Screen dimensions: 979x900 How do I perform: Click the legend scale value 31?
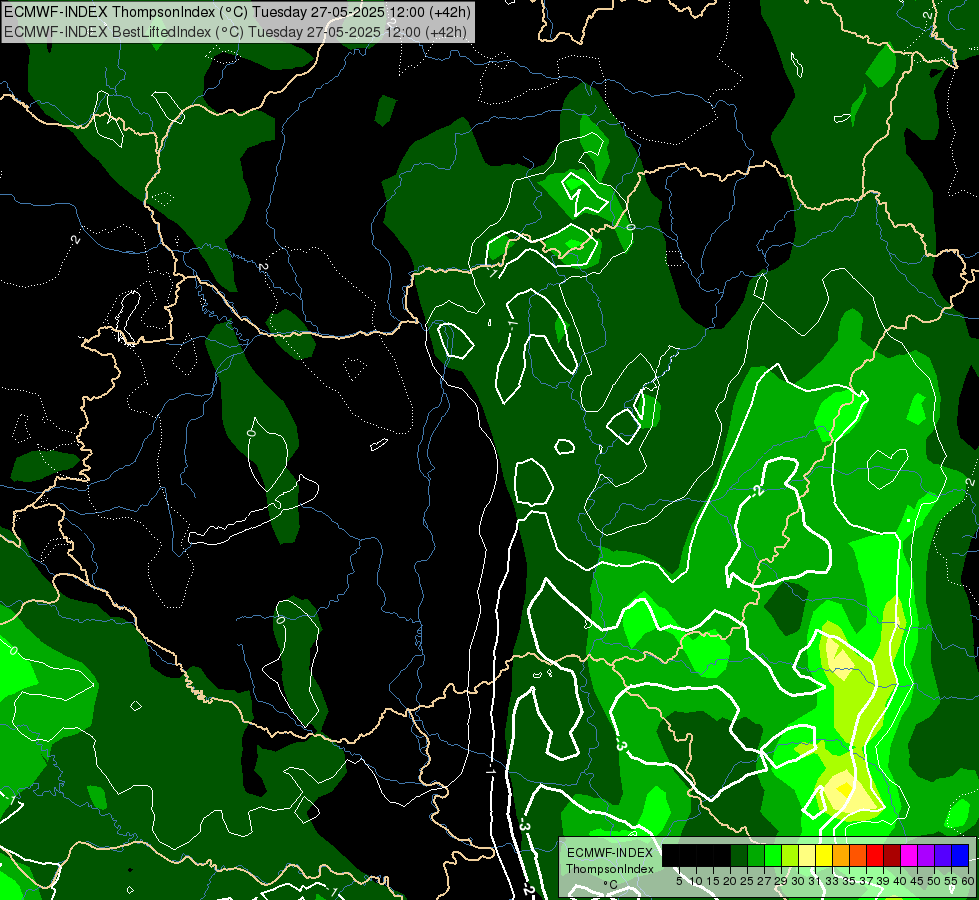(815, 881)
